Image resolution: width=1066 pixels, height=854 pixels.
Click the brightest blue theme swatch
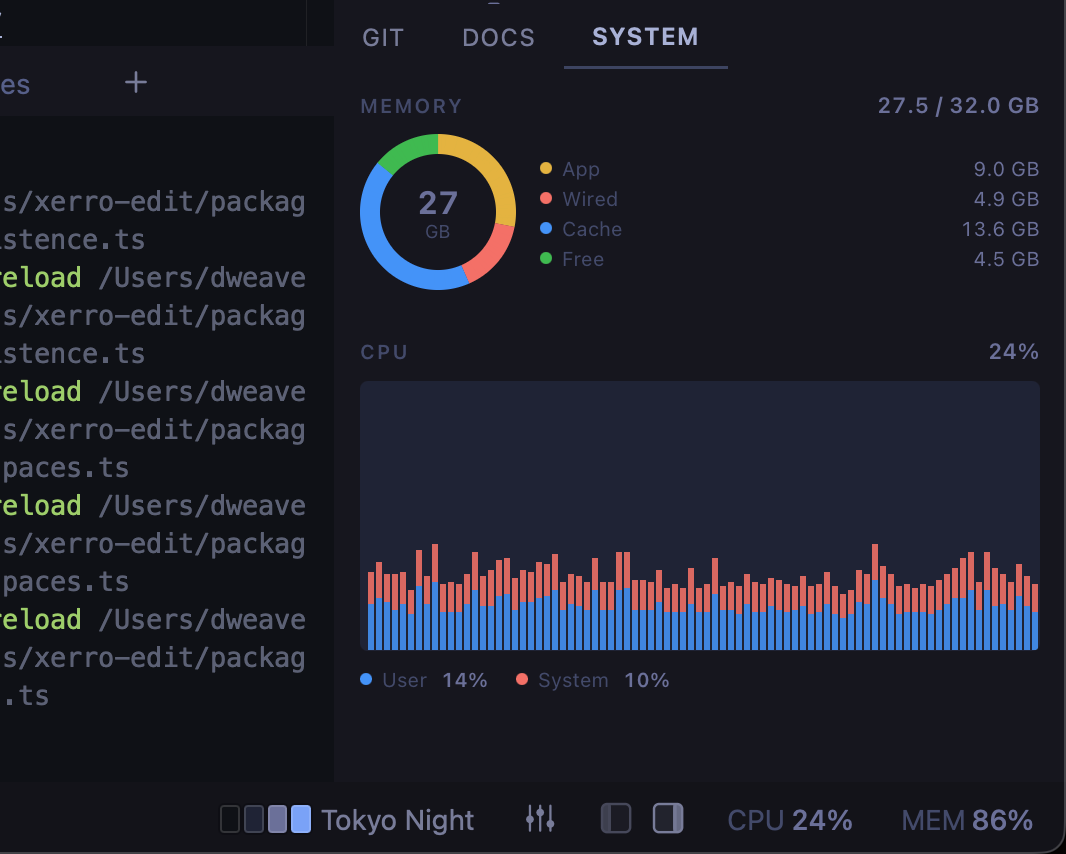click(300, 819)
